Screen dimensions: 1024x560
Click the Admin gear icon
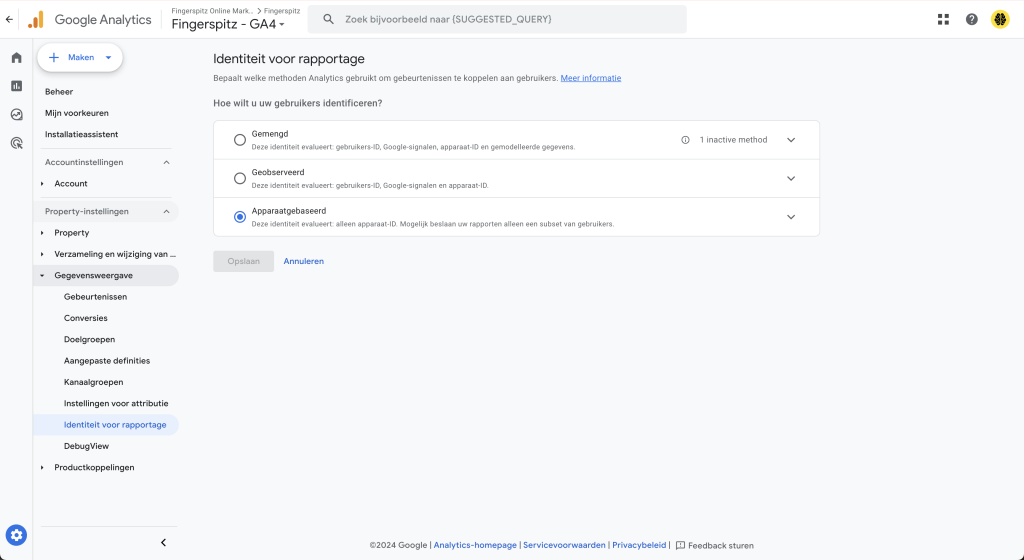tap(16, 536)
